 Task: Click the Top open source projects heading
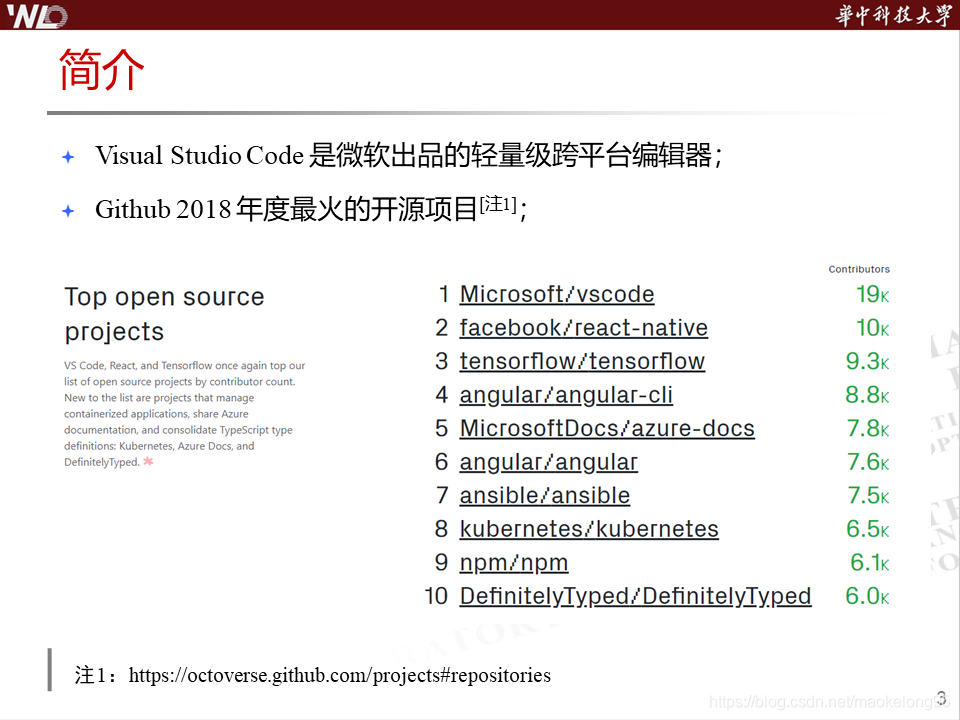pyautogui.click(x=164, y=314)
